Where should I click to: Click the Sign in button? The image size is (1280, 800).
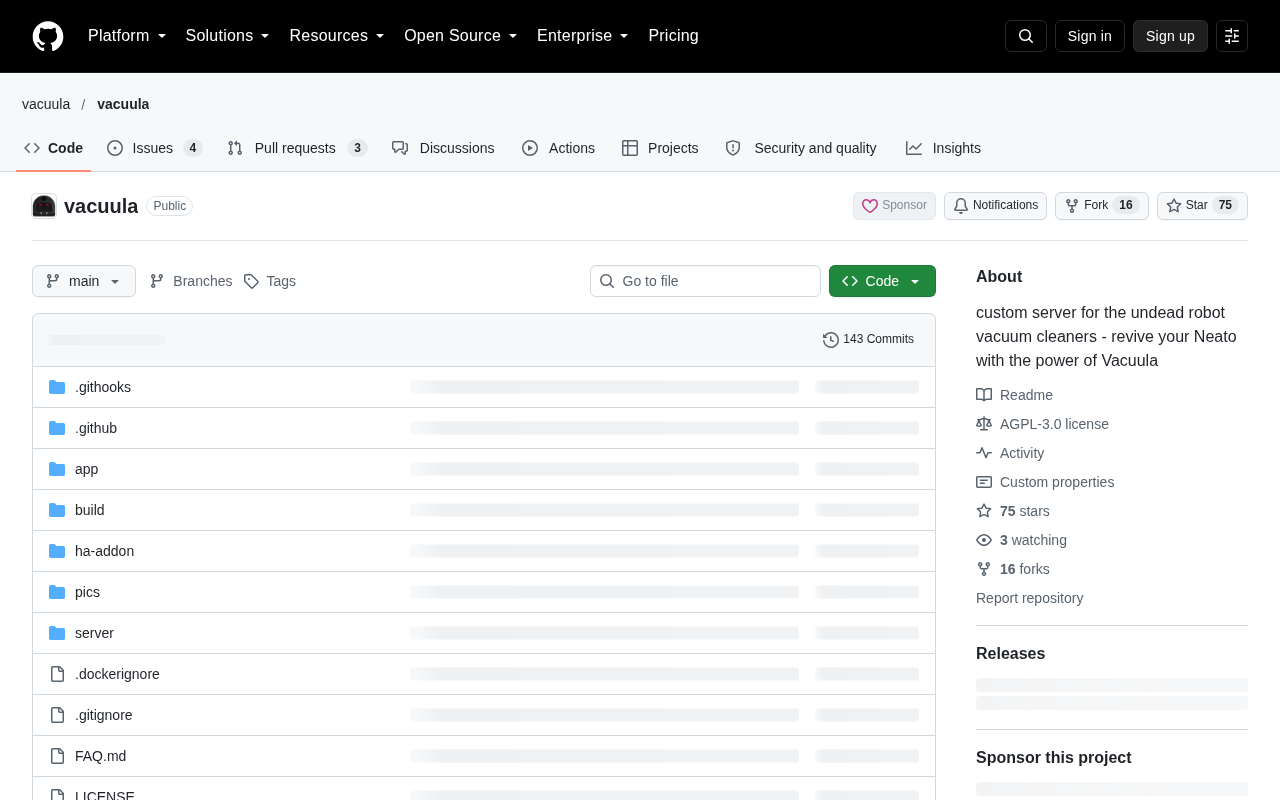pos(1090,36)
